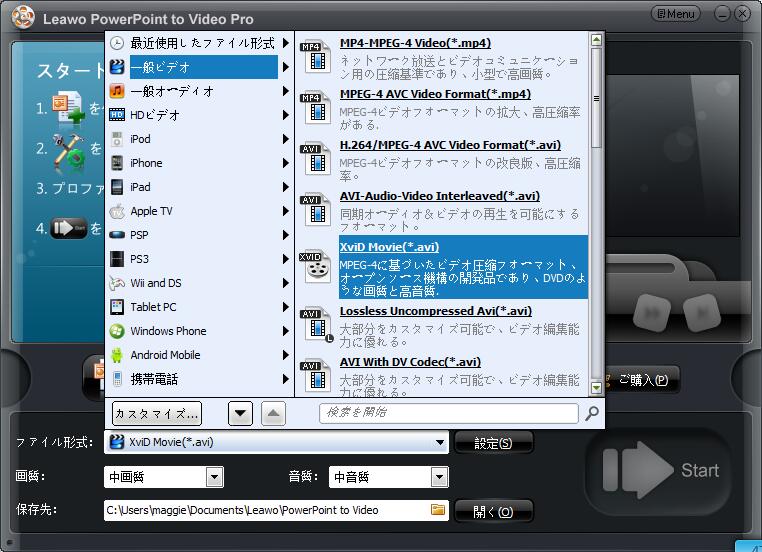Open the ファイル形式 dropdown

[x=440, y=443]
